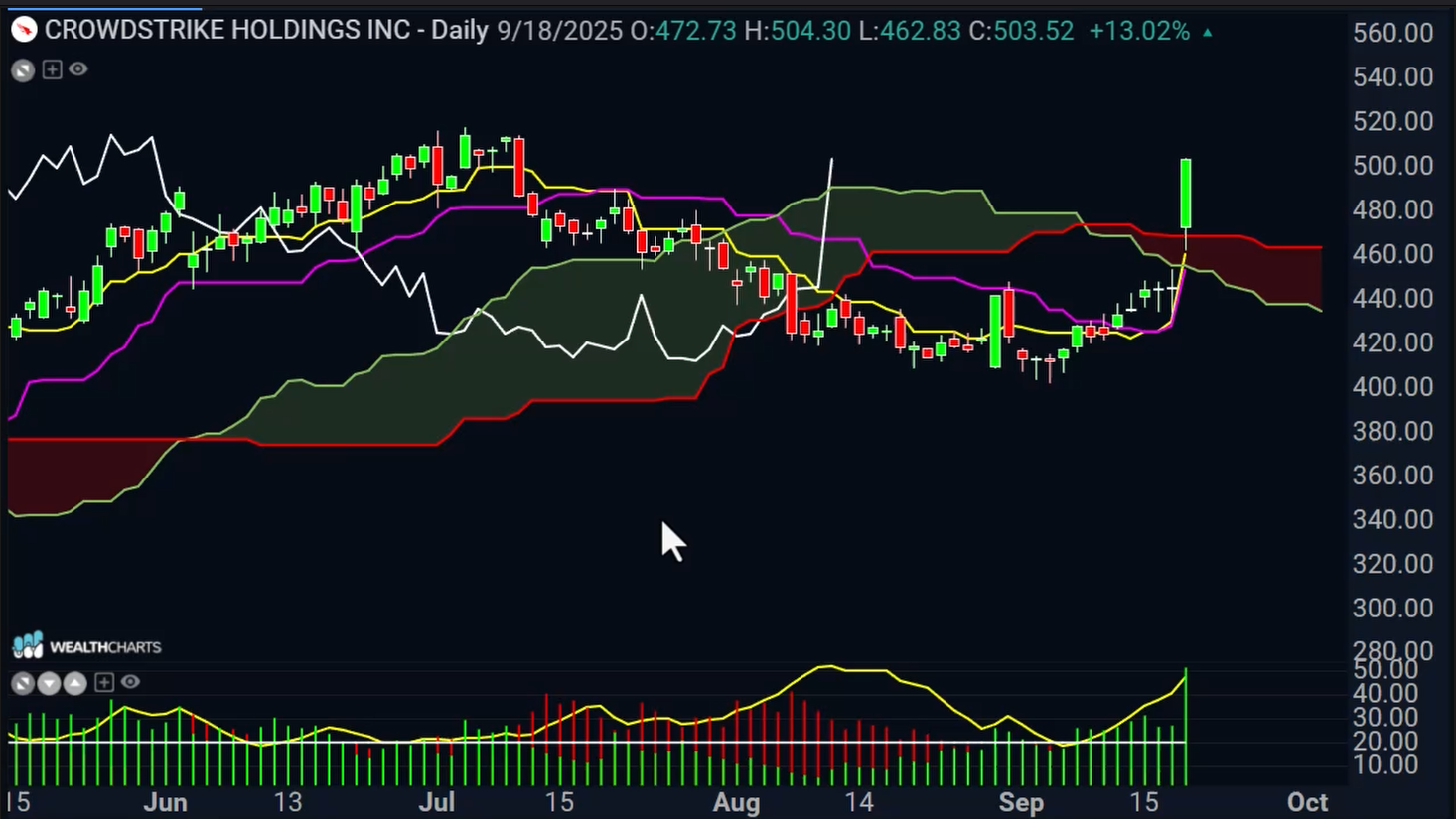Open the Daily timeframe selector in header
The height and width of the screenshot is (819, 1456).
coord(459,30)
